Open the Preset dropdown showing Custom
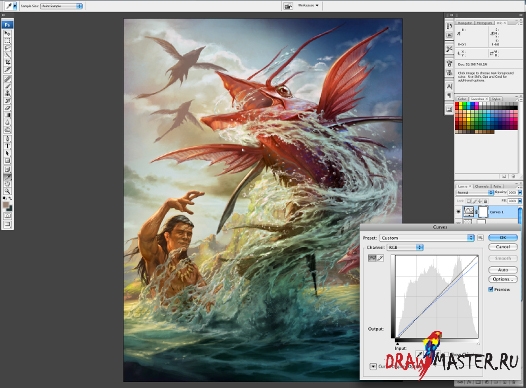Image resolution: width=526 pixels, height=388 pixels. [427, 238]
